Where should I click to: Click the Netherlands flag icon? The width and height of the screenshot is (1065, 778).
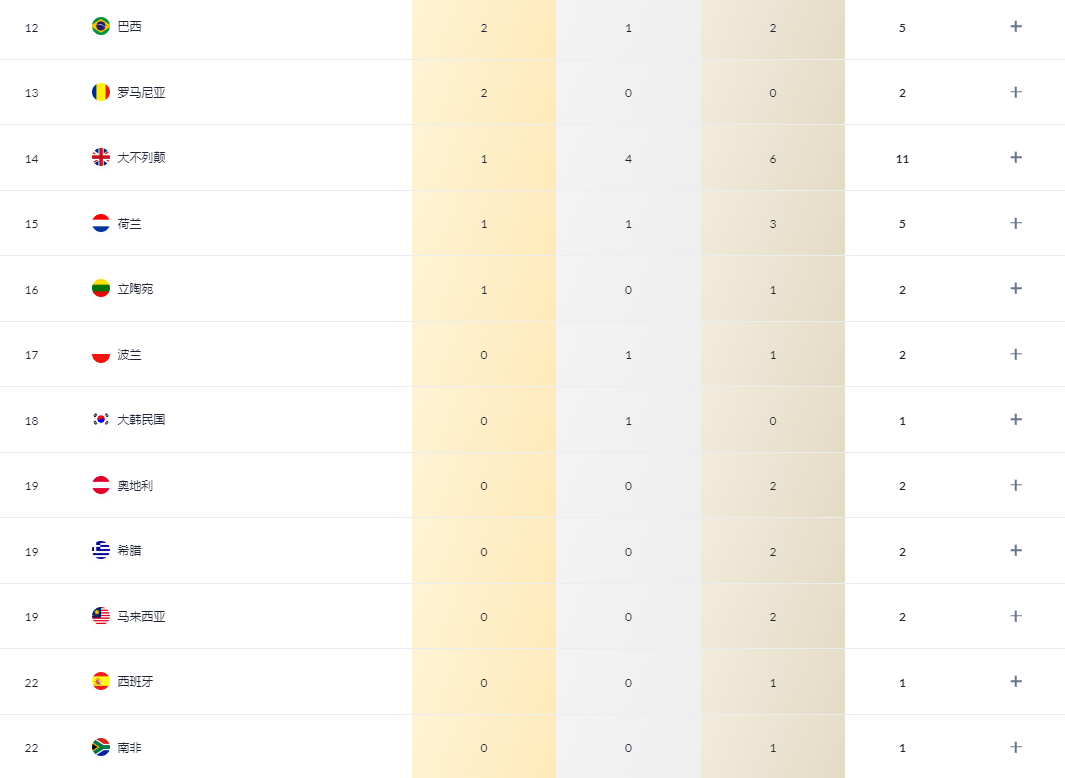click(x=101, y=223)
